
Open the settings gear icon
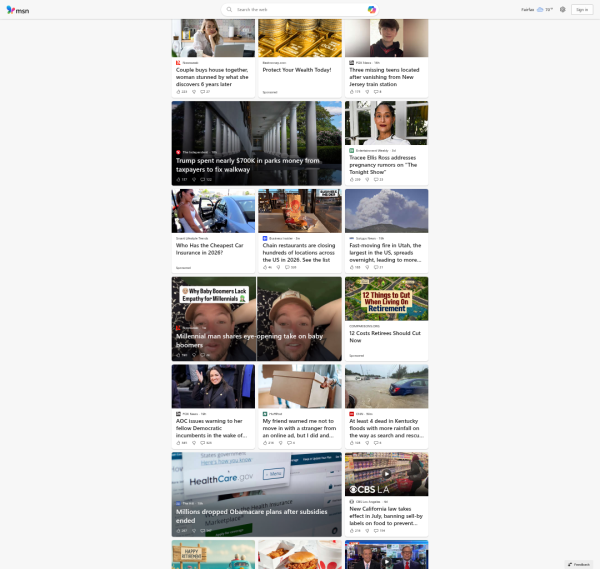562,10
